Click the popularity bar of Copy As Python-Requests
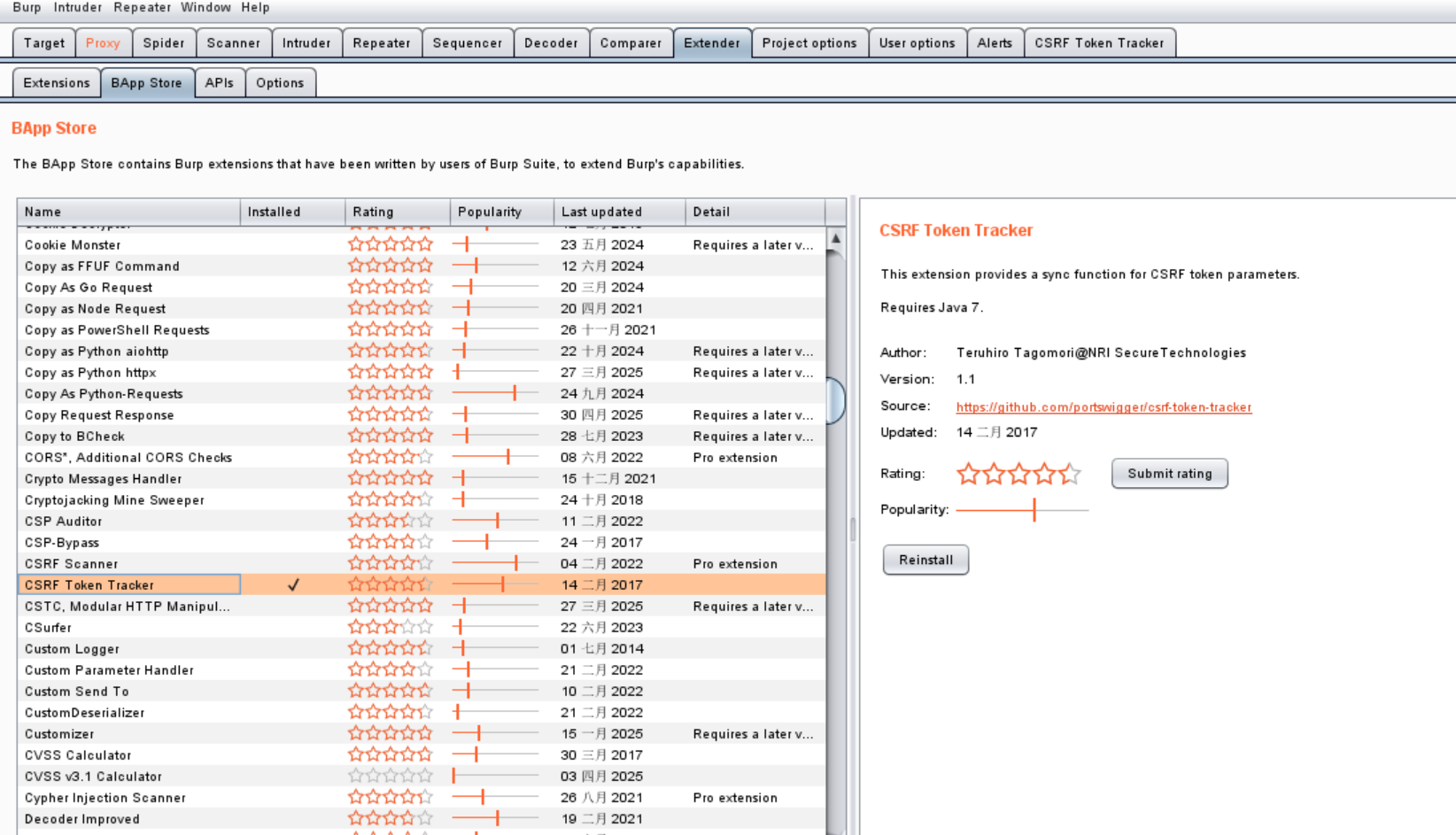Image resolution: width=1456 pixels, height=835 pixels. click(495, 393)
